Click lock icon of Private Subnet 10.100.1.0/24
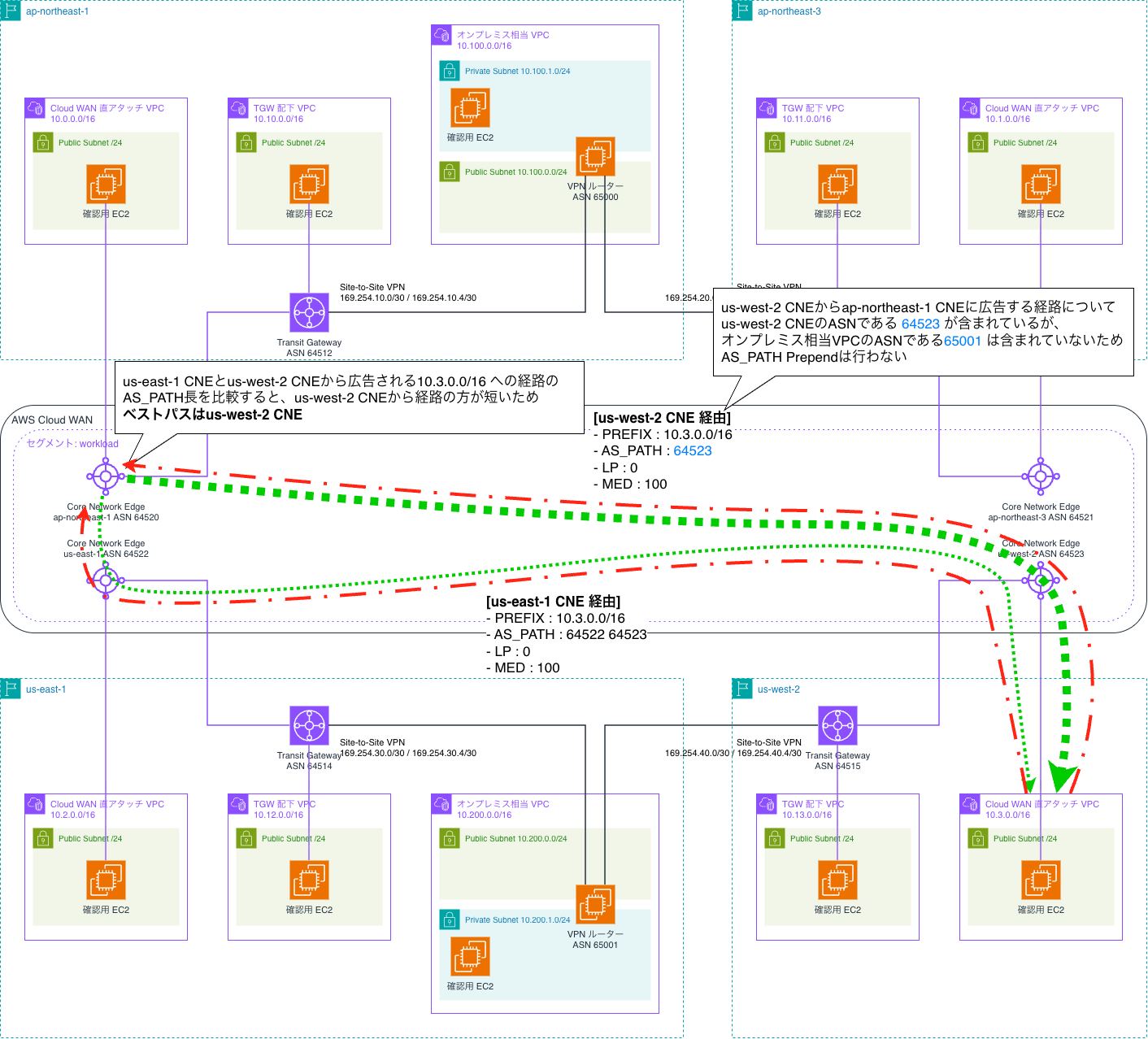 (450, 71)
